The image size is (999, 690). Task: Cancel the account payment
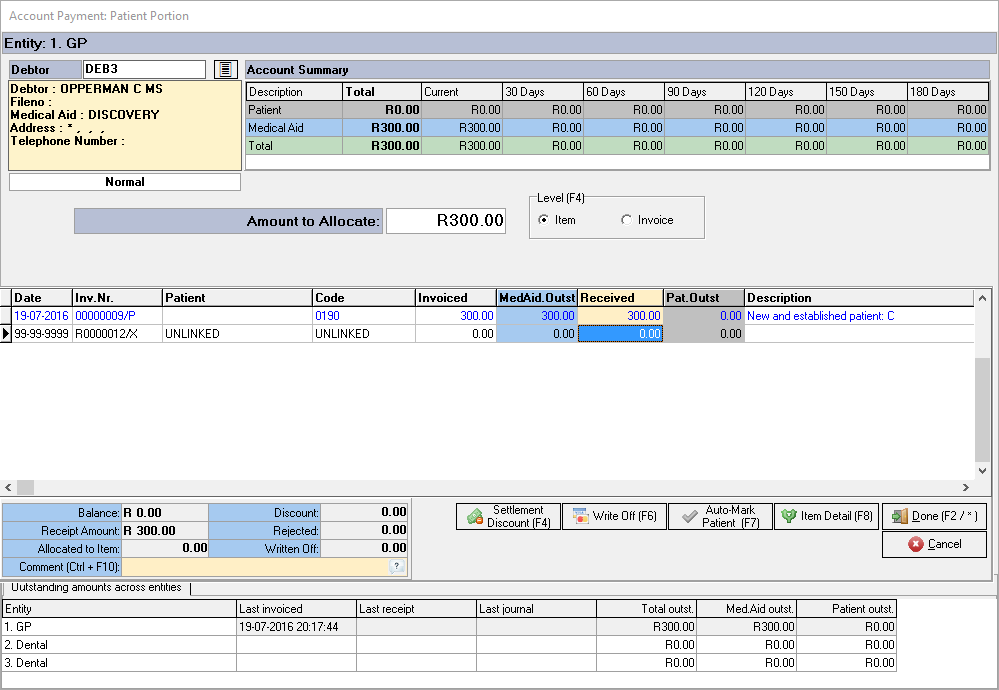(934, 544)
